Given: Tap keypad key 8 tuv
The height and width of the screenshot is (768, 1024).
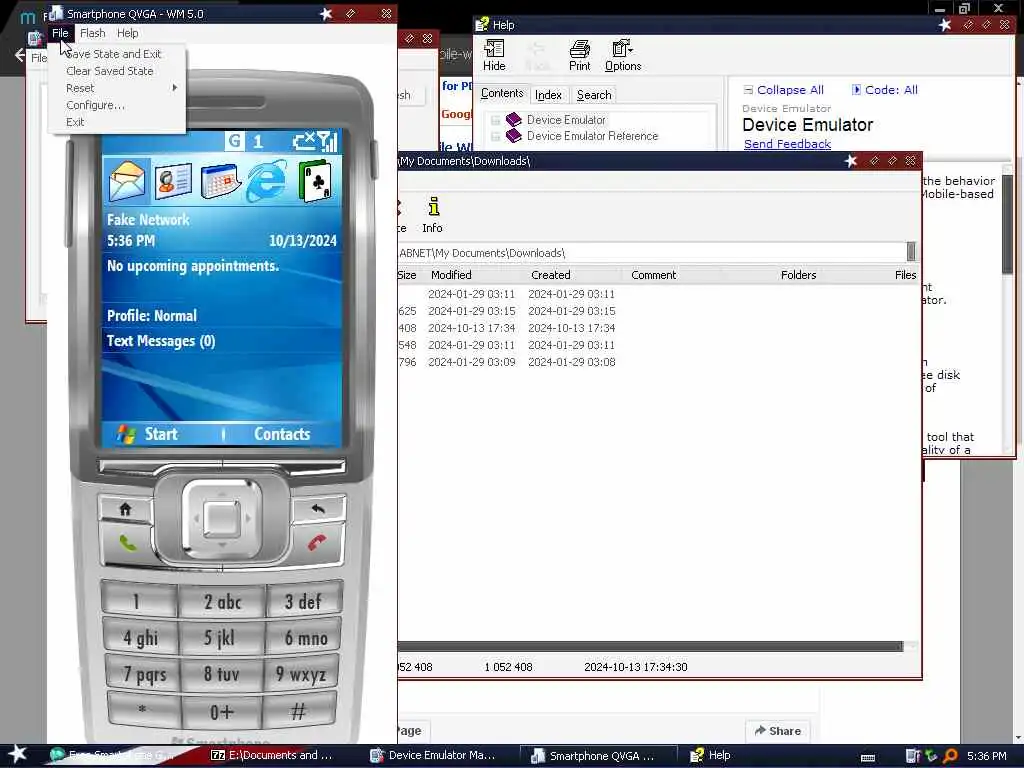Looking at the screenshot, I should 221,675.
